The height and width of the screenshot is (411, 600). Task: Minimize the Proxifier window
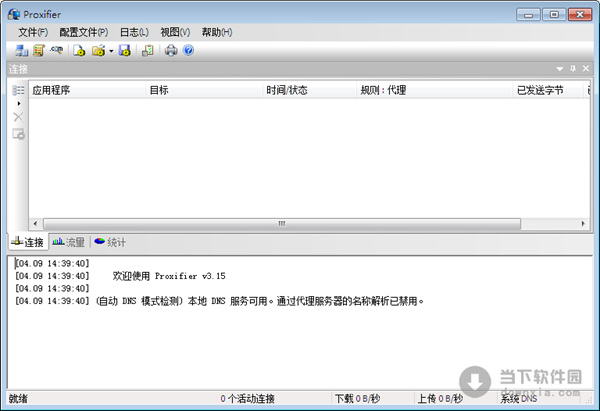528,15
